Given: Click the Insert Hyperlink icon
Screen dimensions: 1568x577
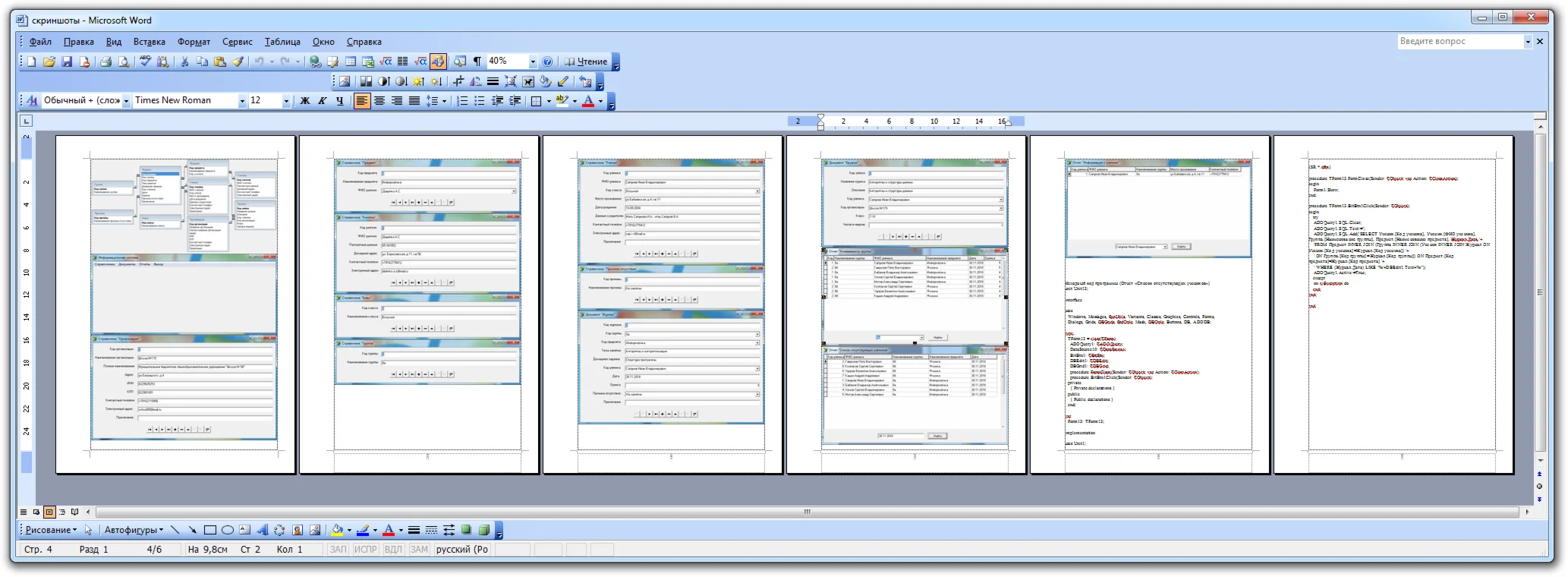Looking at the screenshot, I should click(315, 61).
